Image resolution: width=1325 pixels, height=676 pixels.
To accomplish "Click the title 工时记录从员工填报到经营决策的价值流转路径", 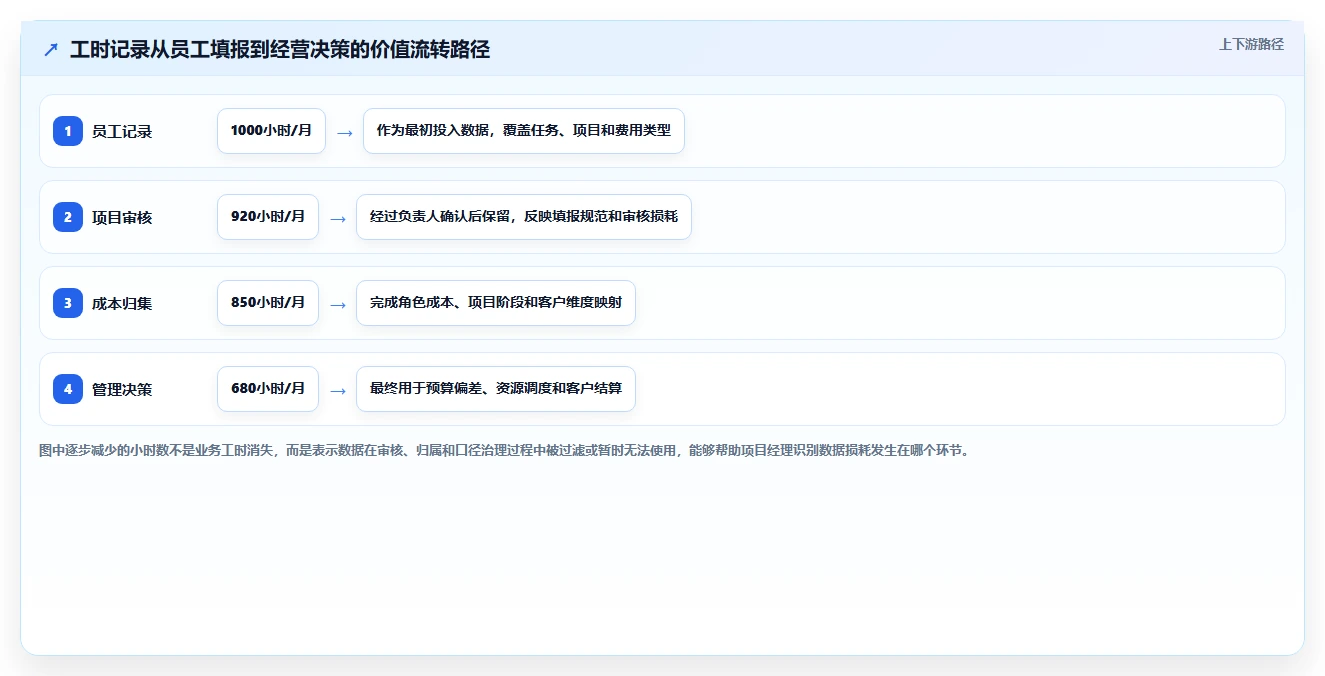I will 280,50.
